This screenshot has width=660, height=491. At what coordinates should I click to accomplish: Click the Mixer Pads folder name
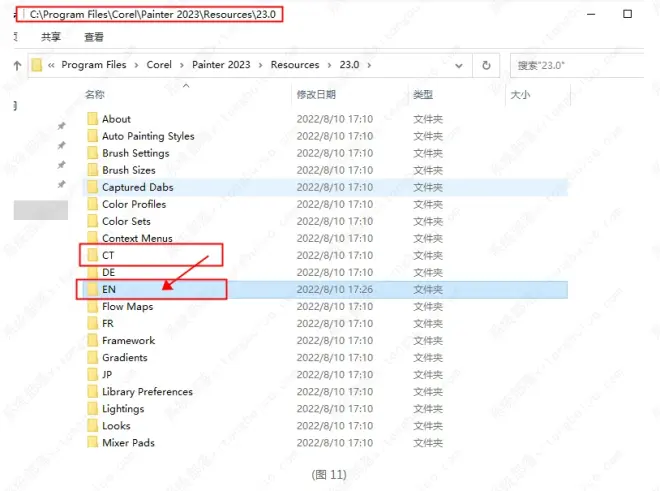point(128,443)
